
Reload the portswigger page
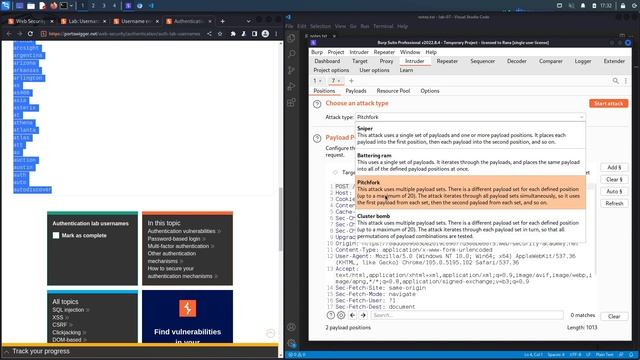(x=30, y=34)
